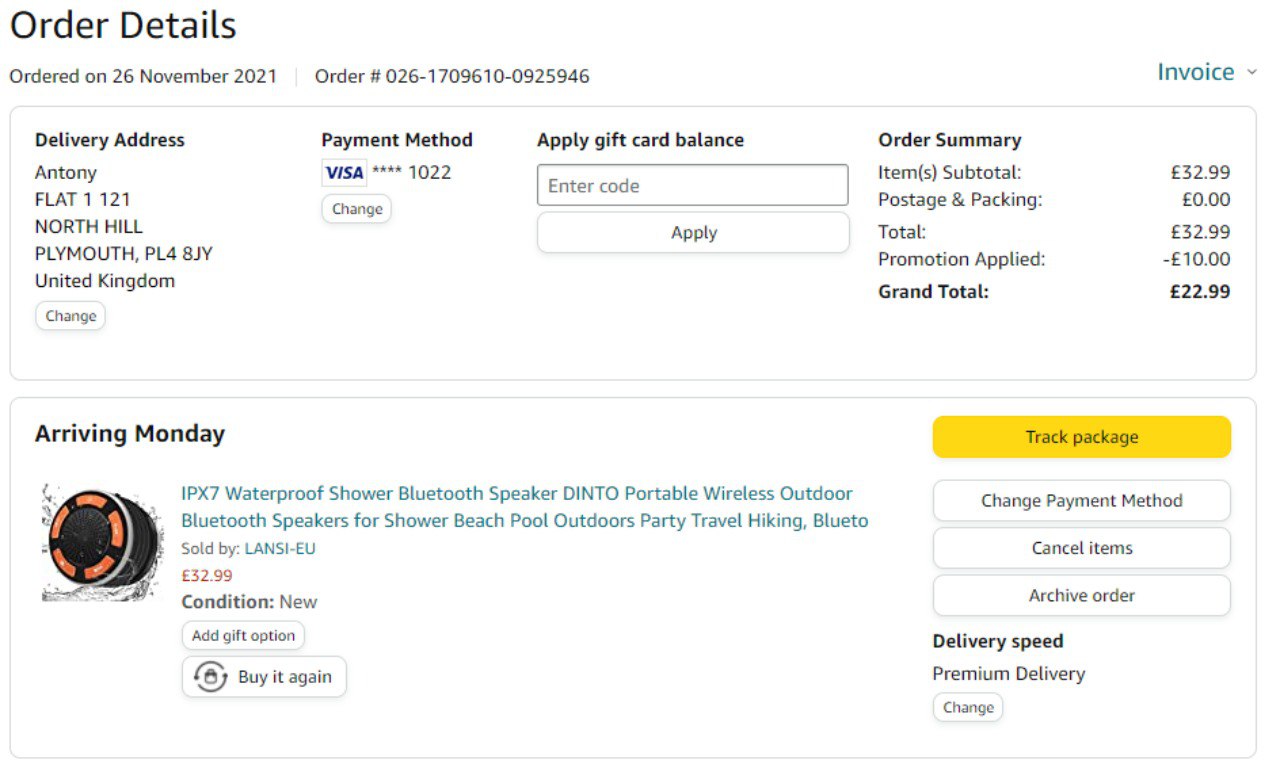The image size is (1280, 764).
Task: Change the Premium Delivery speed
Action: point(967,708)
